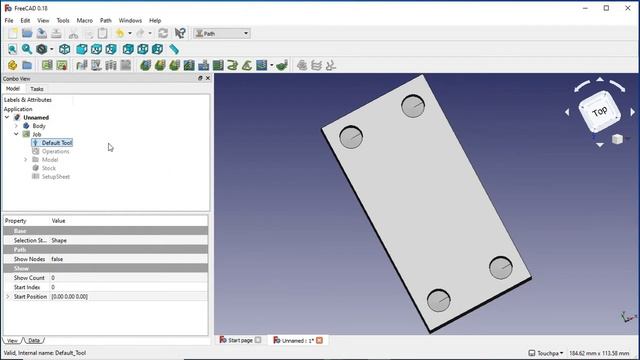Click the Measure Distance ruler icon
The image size is (640, 360).
(x=174, y=49)
